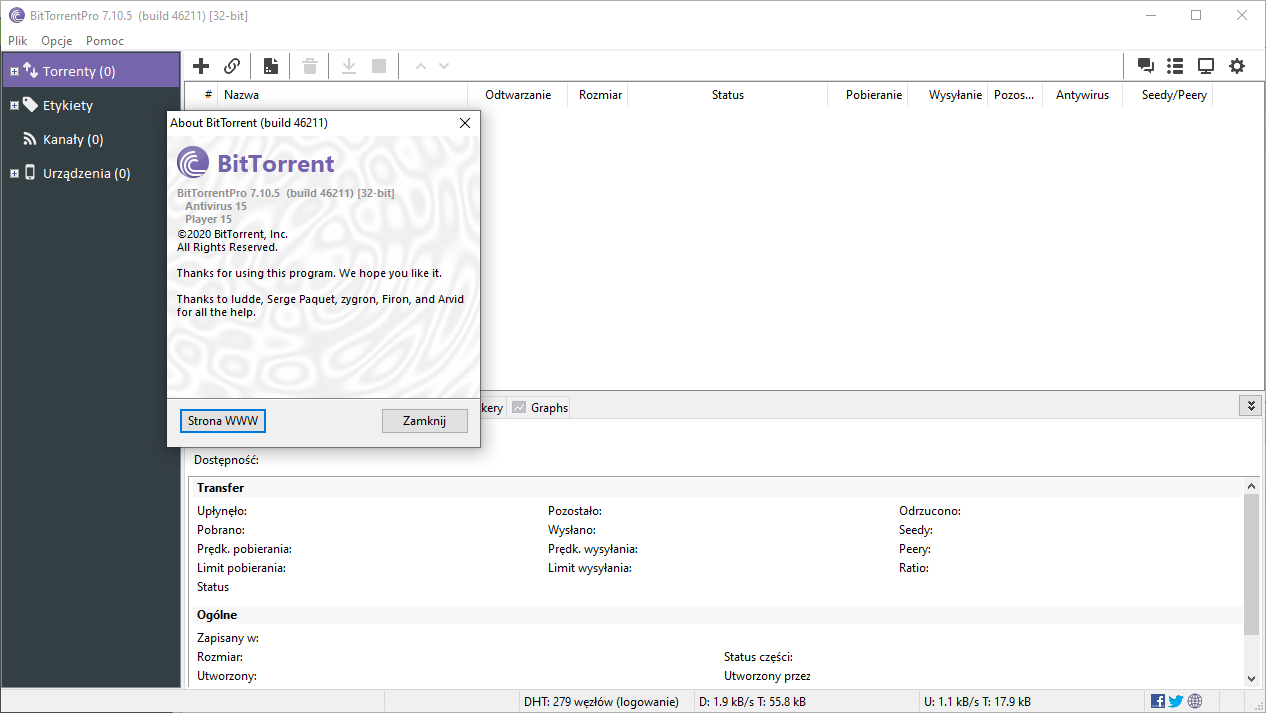Open the Plik menu
The image size is (1266, 713).
point(18,41)
